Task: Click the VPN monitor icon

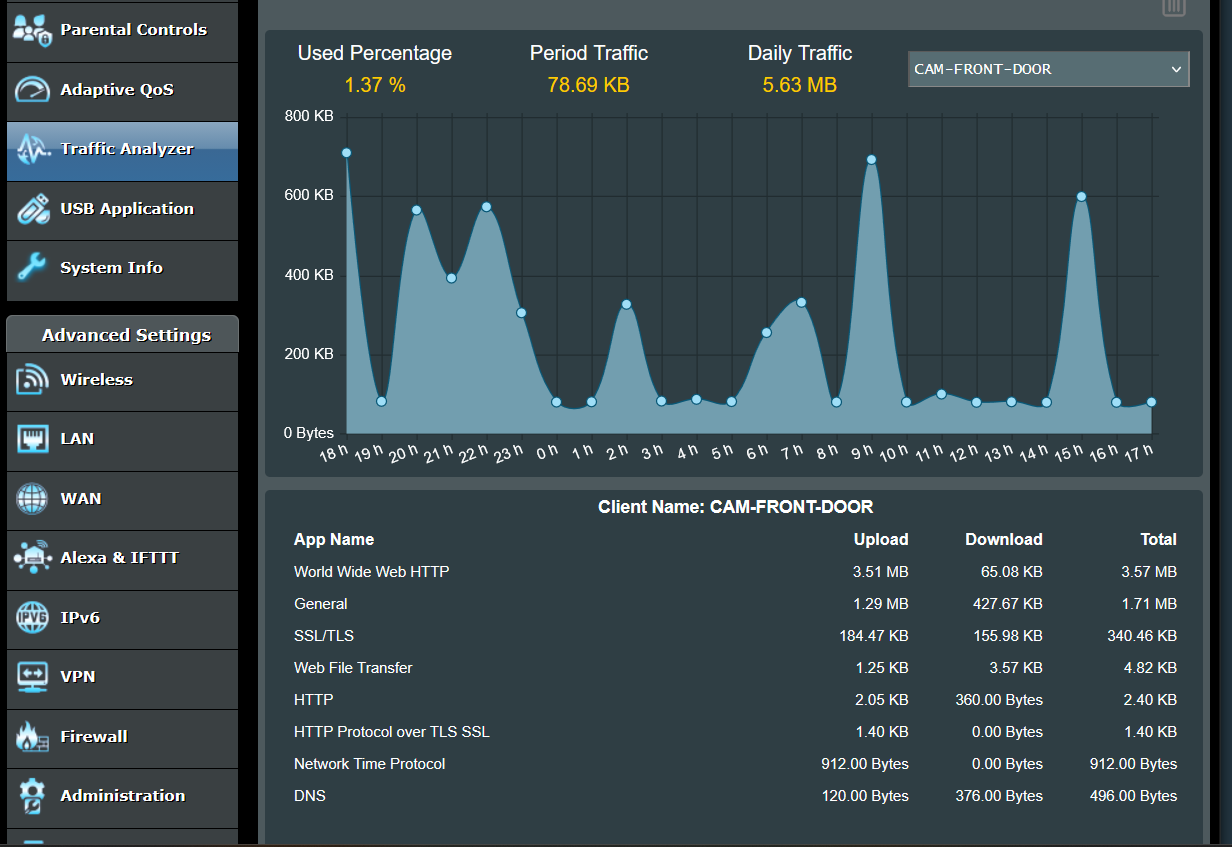Action: point(32,677)
